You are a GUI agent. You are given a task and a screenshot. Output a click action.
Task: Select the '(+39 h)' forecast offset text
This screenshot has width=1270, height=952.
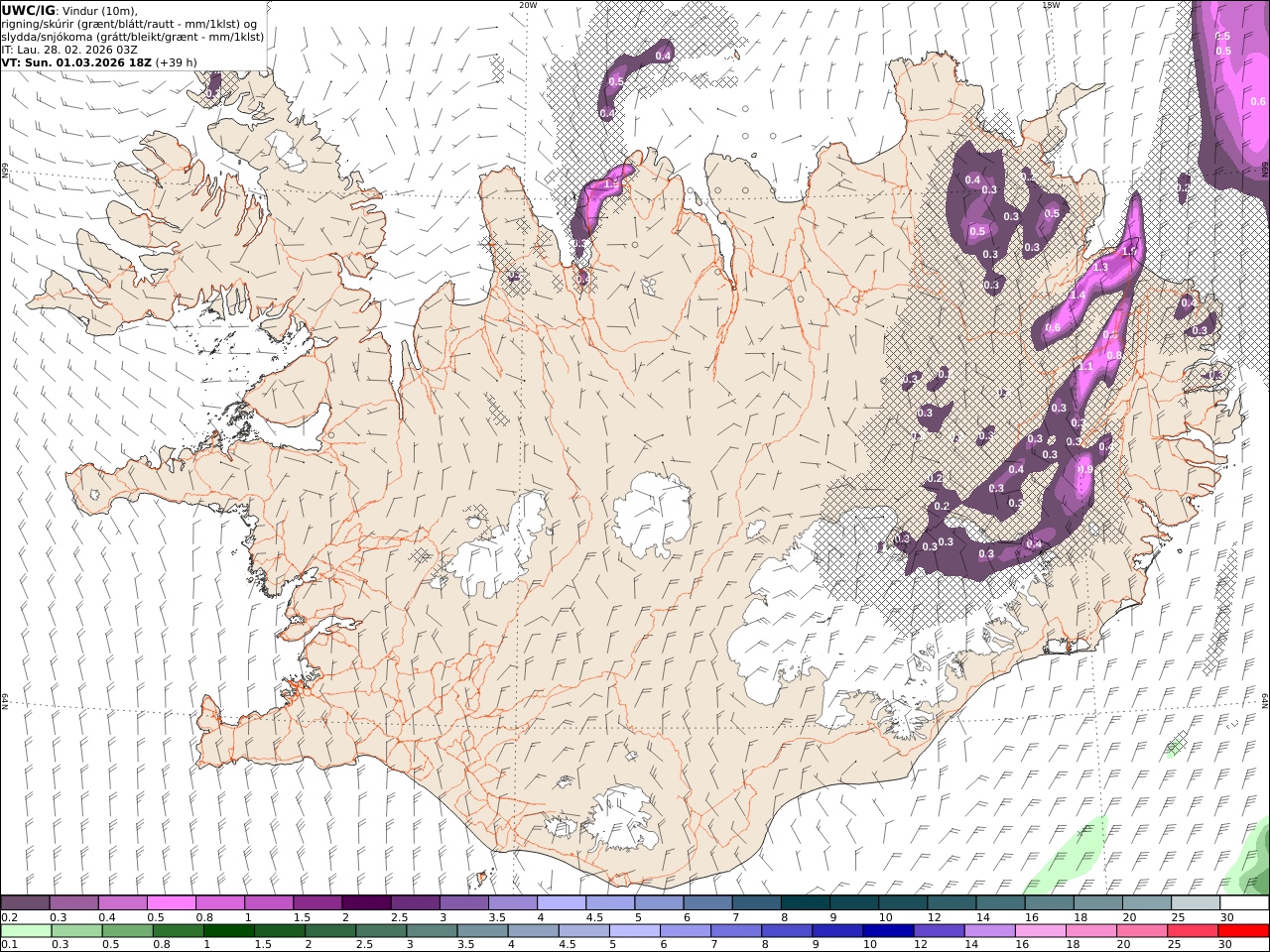[x=176, y=62]
